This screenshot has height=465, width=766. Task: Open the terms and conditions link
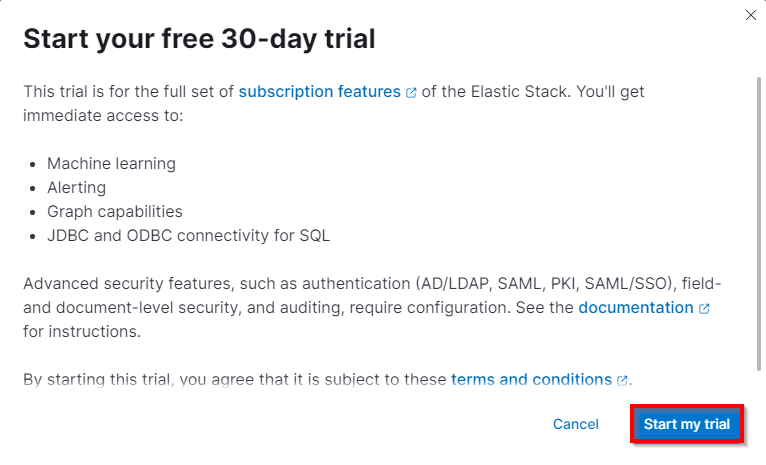[x=532, y=380]
